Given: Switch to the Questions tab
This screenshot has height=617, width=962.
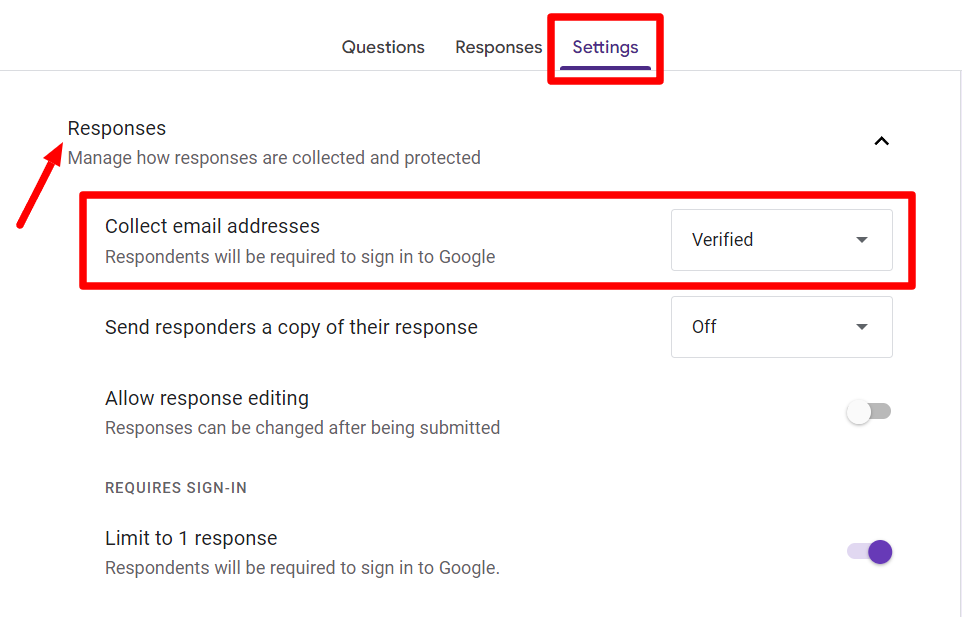Looking at the screenshot, I should pos(383,47).
